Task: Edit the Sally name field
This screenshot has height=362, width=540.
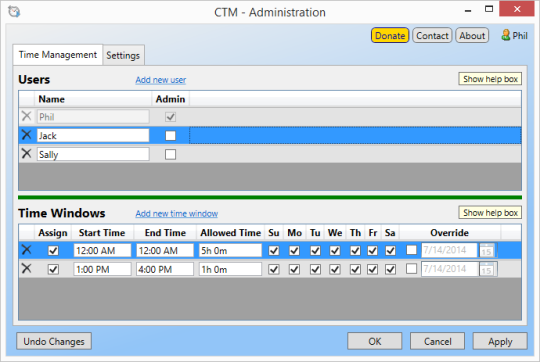Action: click(x=93, y=154)
